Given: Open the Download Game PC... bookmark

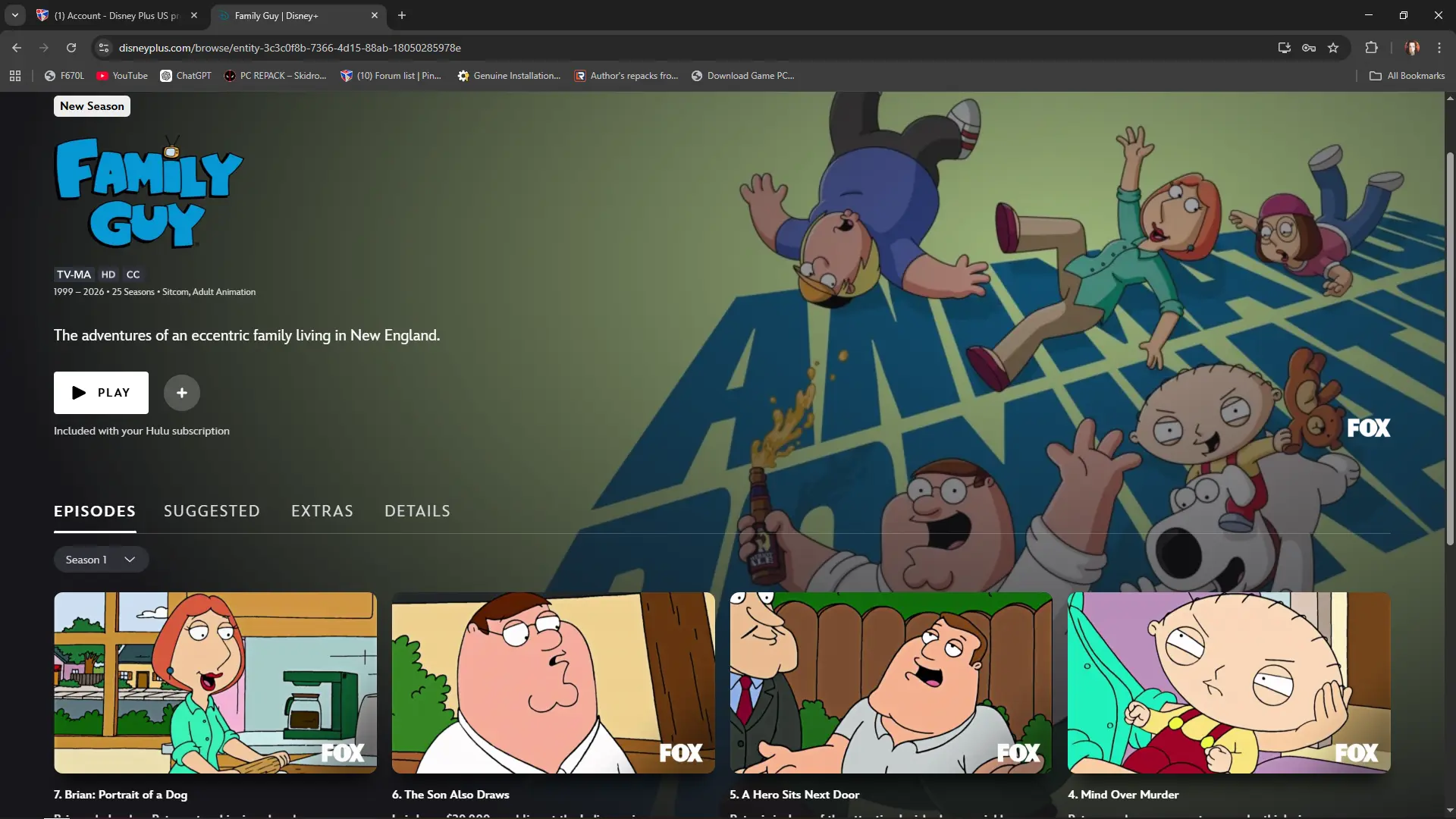Looking at the screenshot, I should [743, 76].
